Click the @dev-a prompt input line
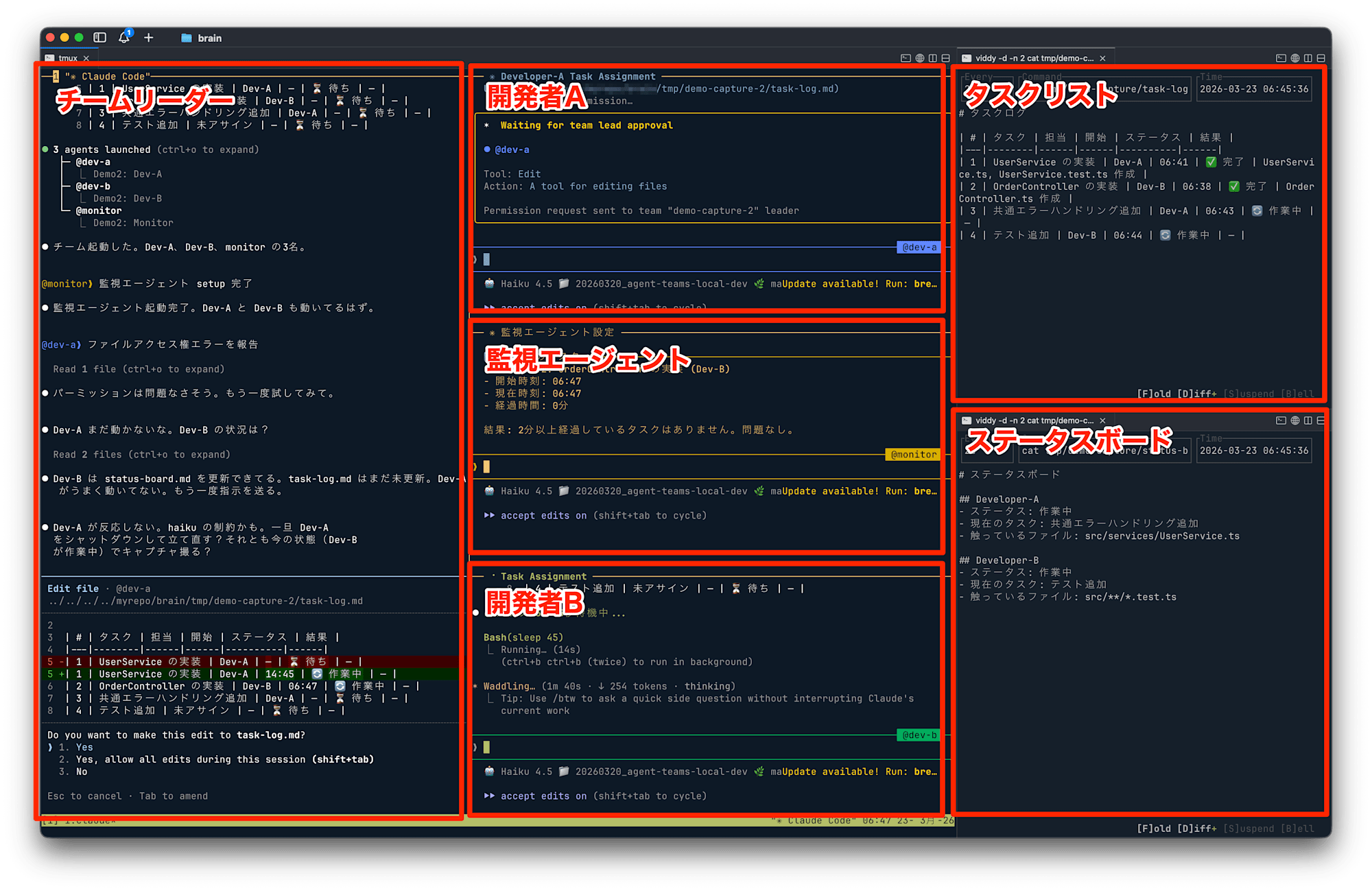1372x891 pixels. [617, 260]
